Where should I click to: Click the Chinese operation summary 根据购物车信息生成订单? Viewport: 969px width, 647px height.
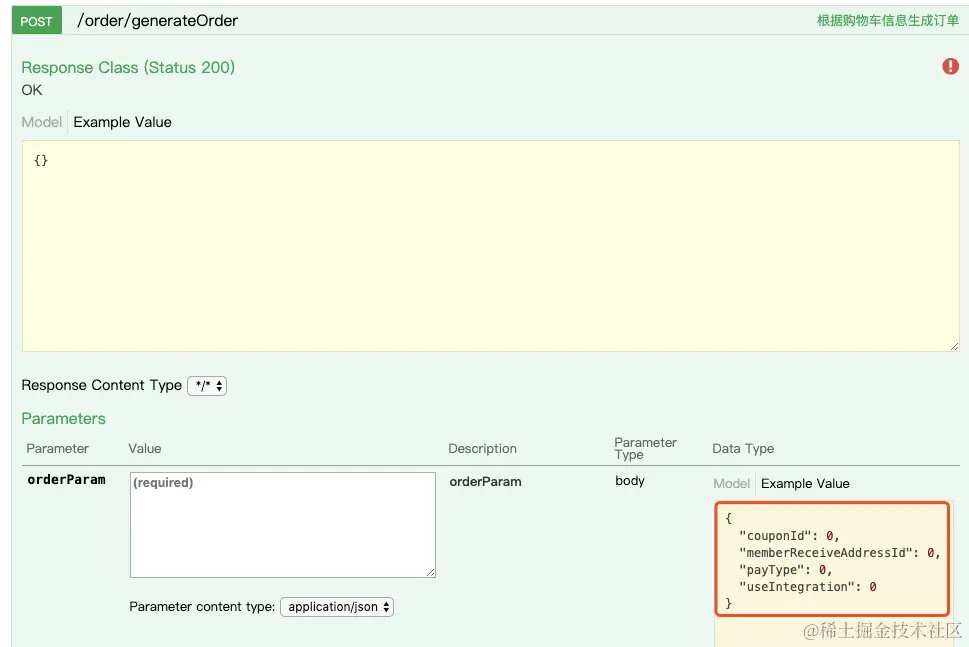pos(887,20)
